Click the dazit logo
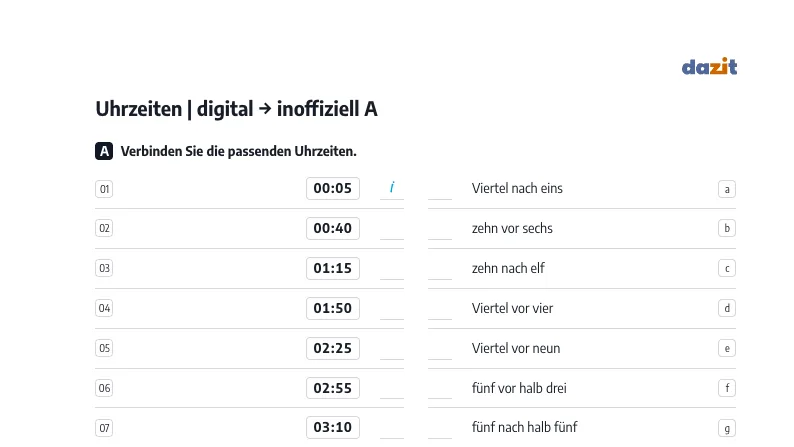The image size is (794, 447). pyautogui.click(x=709, y=66)
